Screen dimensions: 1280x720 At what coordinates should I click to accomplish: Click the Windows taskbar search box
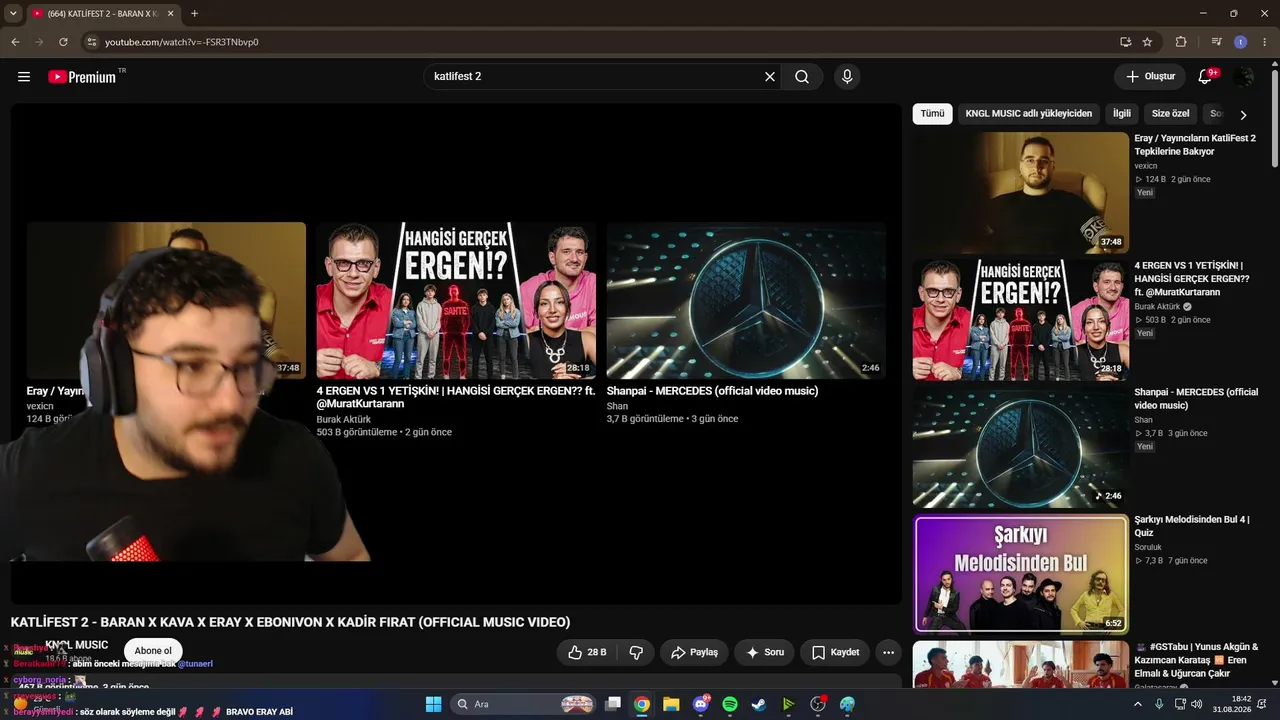point(523,704)
